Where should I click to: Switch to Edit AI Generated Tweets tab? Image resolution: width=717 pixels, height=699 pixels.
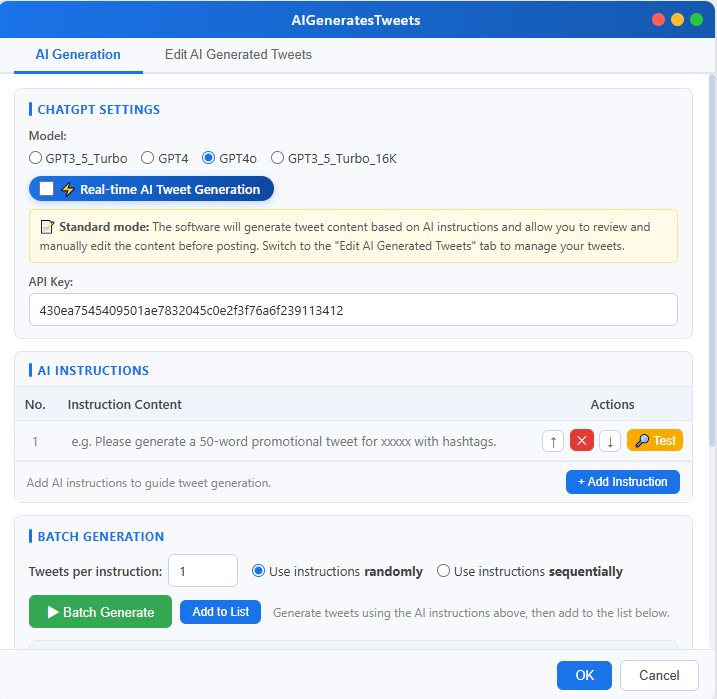point(238,55)
